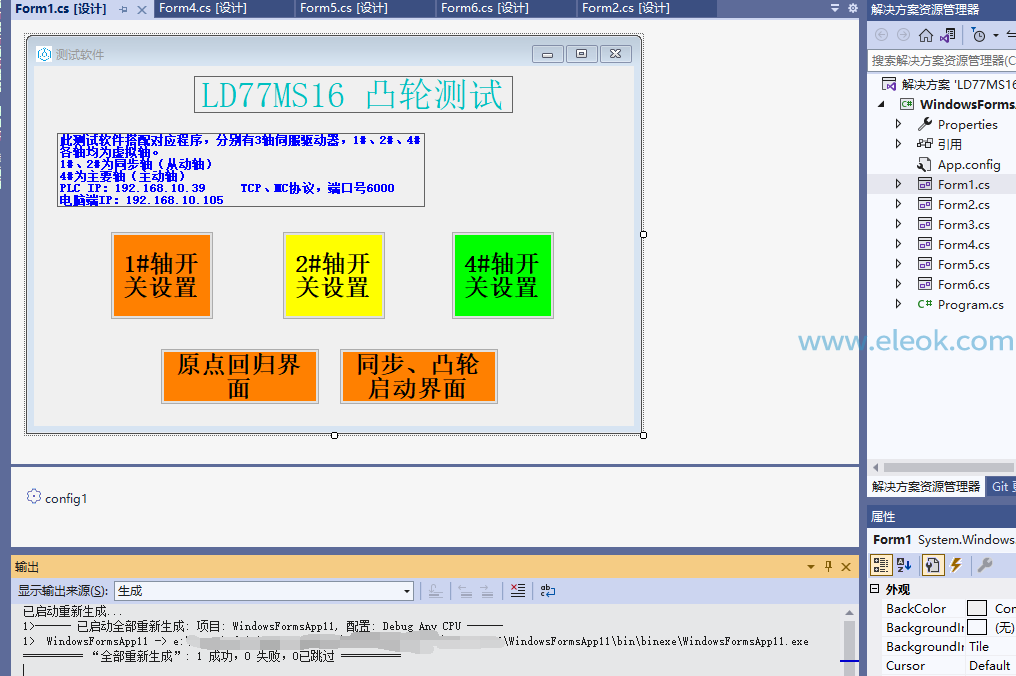Collapse the WindowsForms project node
Image resolution: width=1016 pixels, height=676 pixels.
(x=881, y=104)
